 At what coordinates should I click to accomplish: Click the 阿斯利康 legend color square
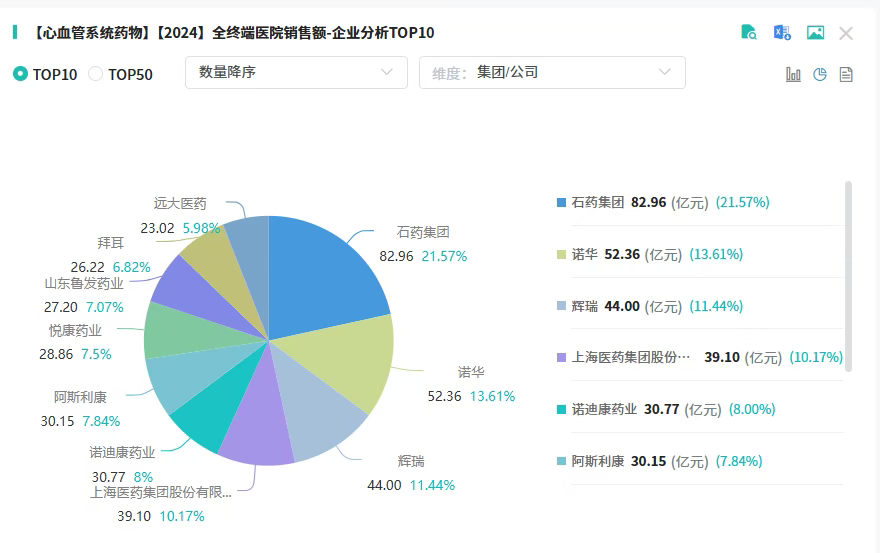click(562, 461)
